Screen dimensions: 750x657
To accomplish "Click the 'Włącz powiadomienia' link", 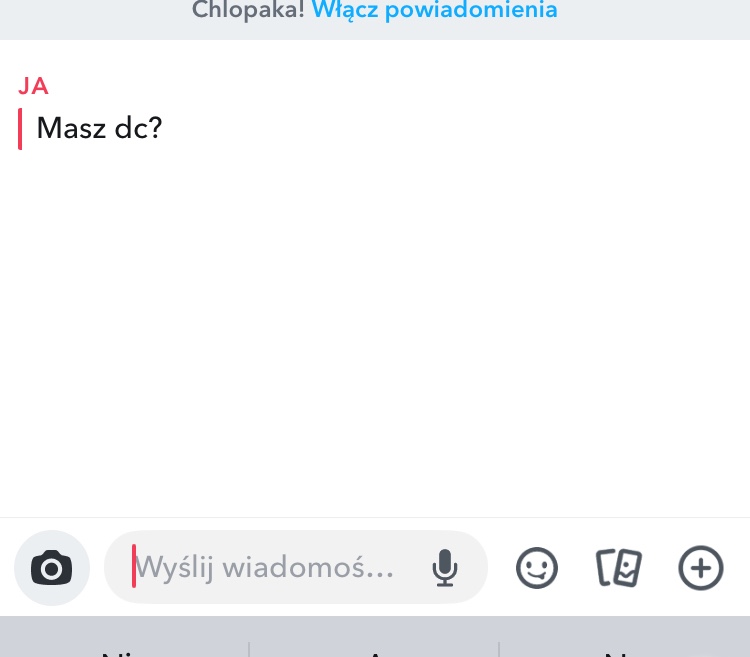I will (434, 12).
